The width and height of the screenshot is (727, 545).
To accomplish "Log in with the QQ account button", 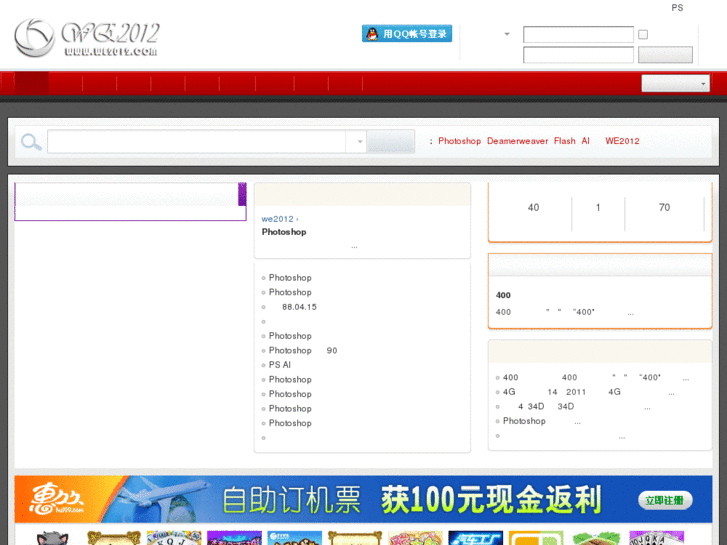I will [407, 34].
